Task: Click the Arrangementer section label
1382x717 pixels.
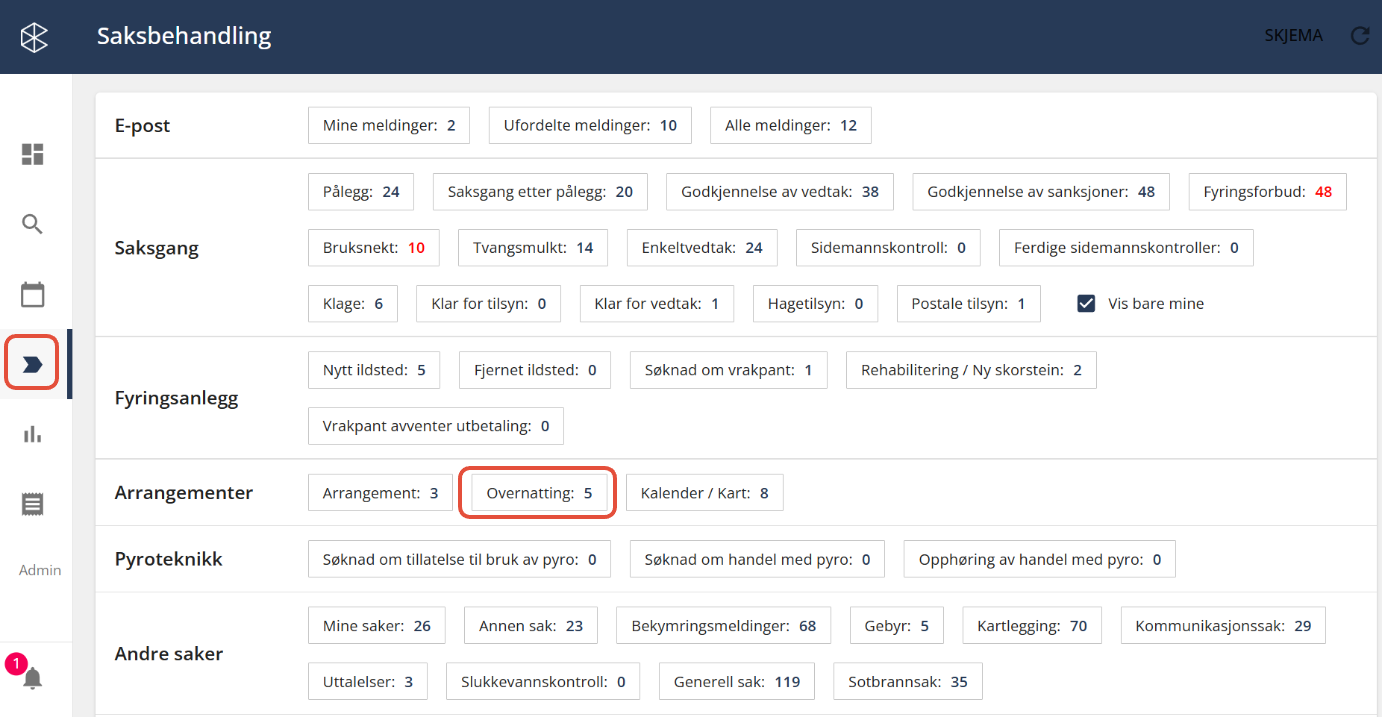Action: [184, 493]
